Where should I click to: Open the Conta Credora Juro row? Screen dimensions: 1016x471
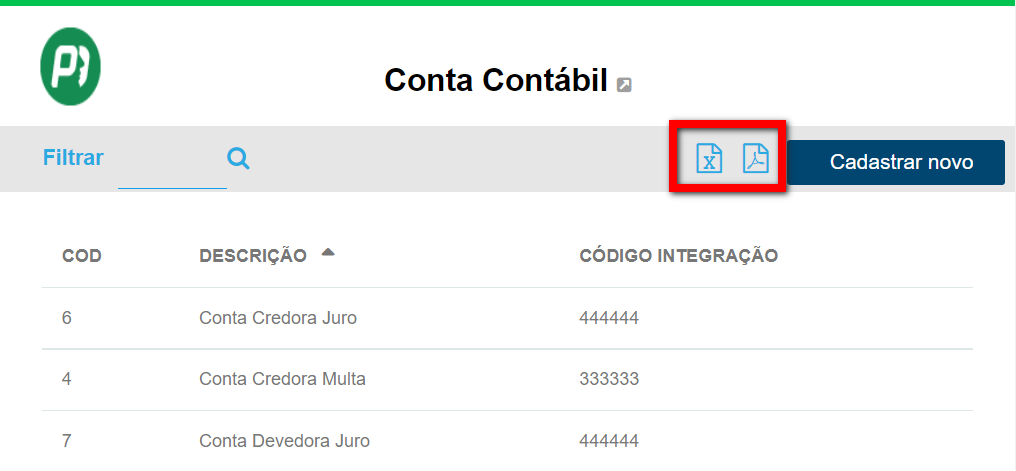pos(278,318)
